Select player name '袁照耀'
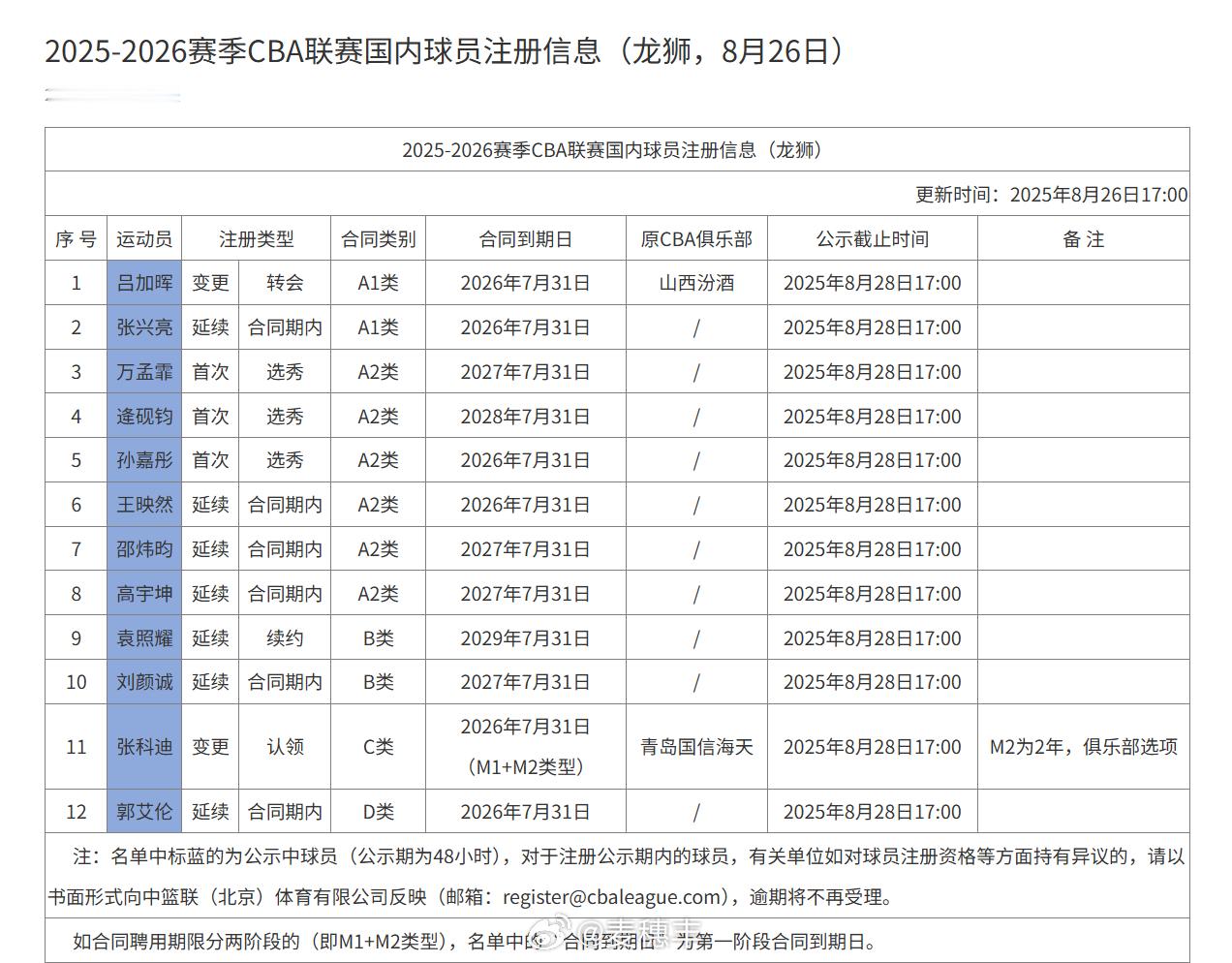This screenshot has width=1232, height=963. 144,638
